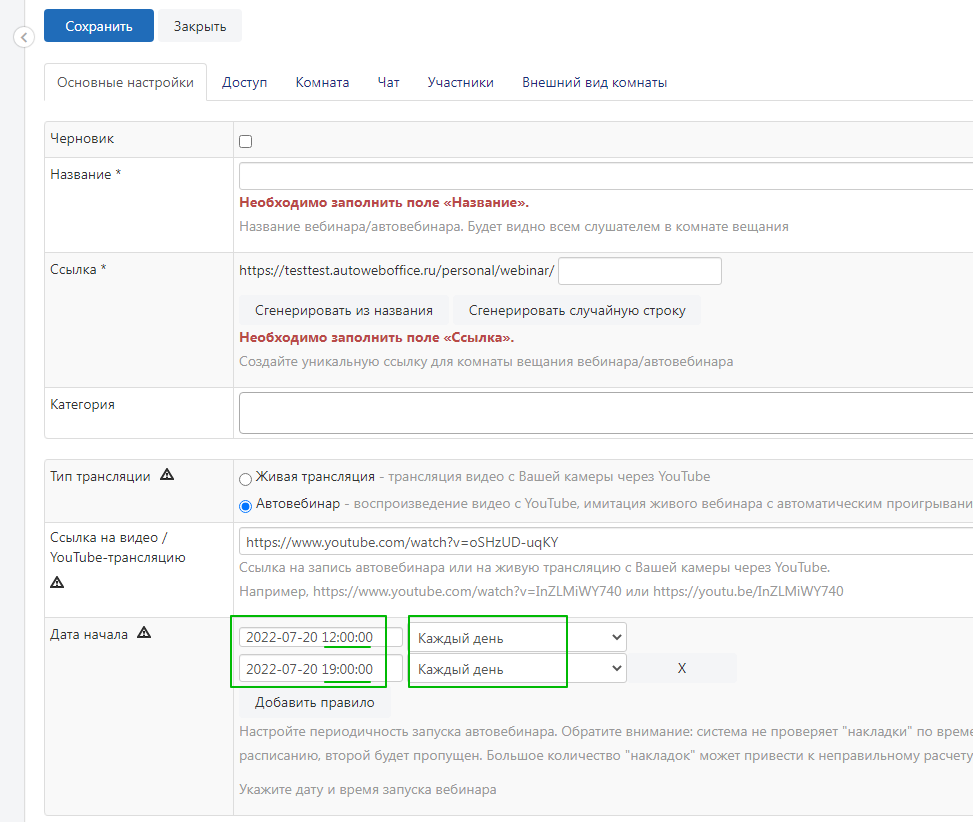This screenshot has width=973, height=822.
Task: Switch to the Участники tab
Action: (x=460, y=83)
